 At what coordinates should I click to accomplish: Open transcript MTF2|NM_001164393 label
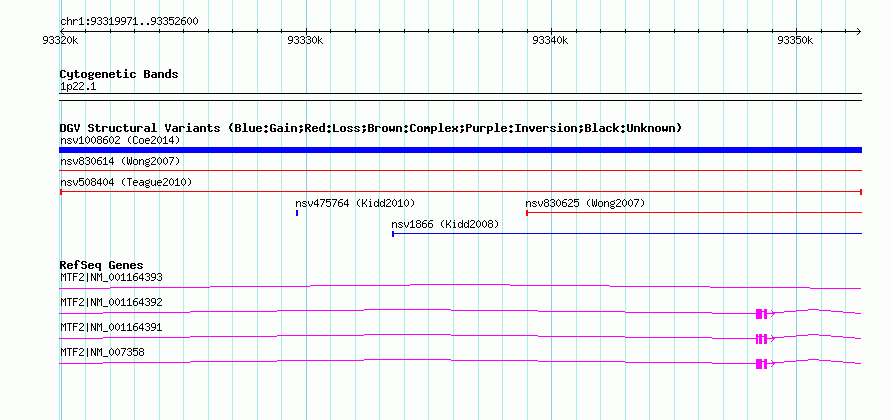(111, 278)
